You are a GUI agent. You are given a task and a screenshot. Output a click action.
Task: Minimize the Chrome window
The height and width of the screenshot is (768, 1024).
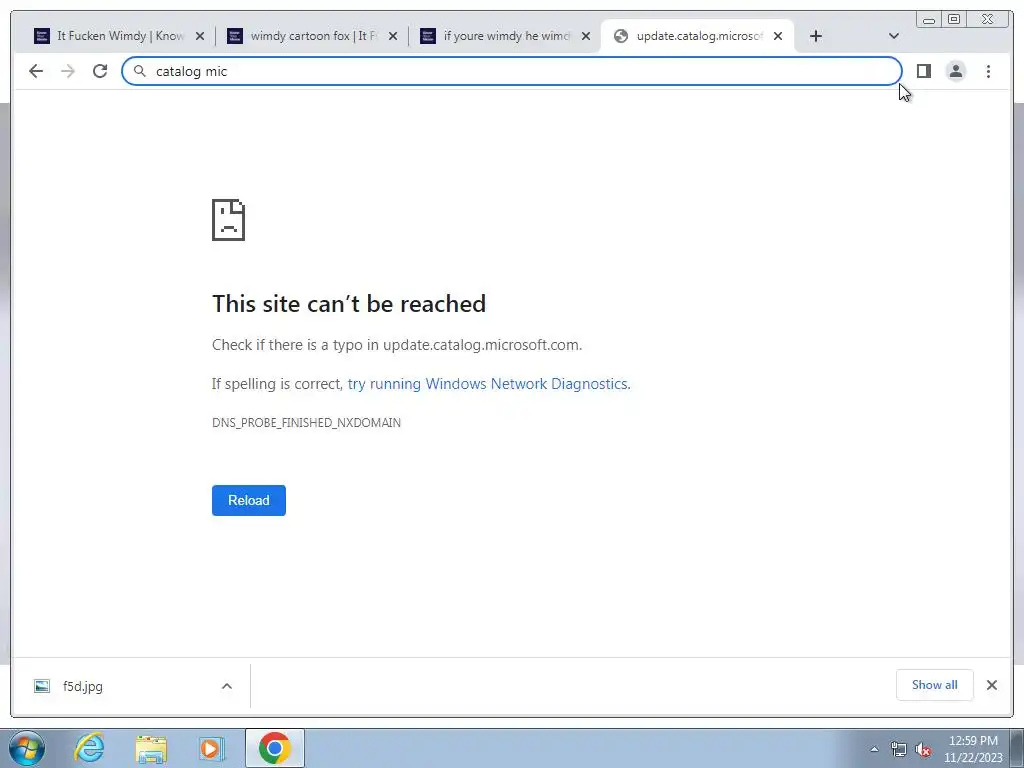point(929,20)
